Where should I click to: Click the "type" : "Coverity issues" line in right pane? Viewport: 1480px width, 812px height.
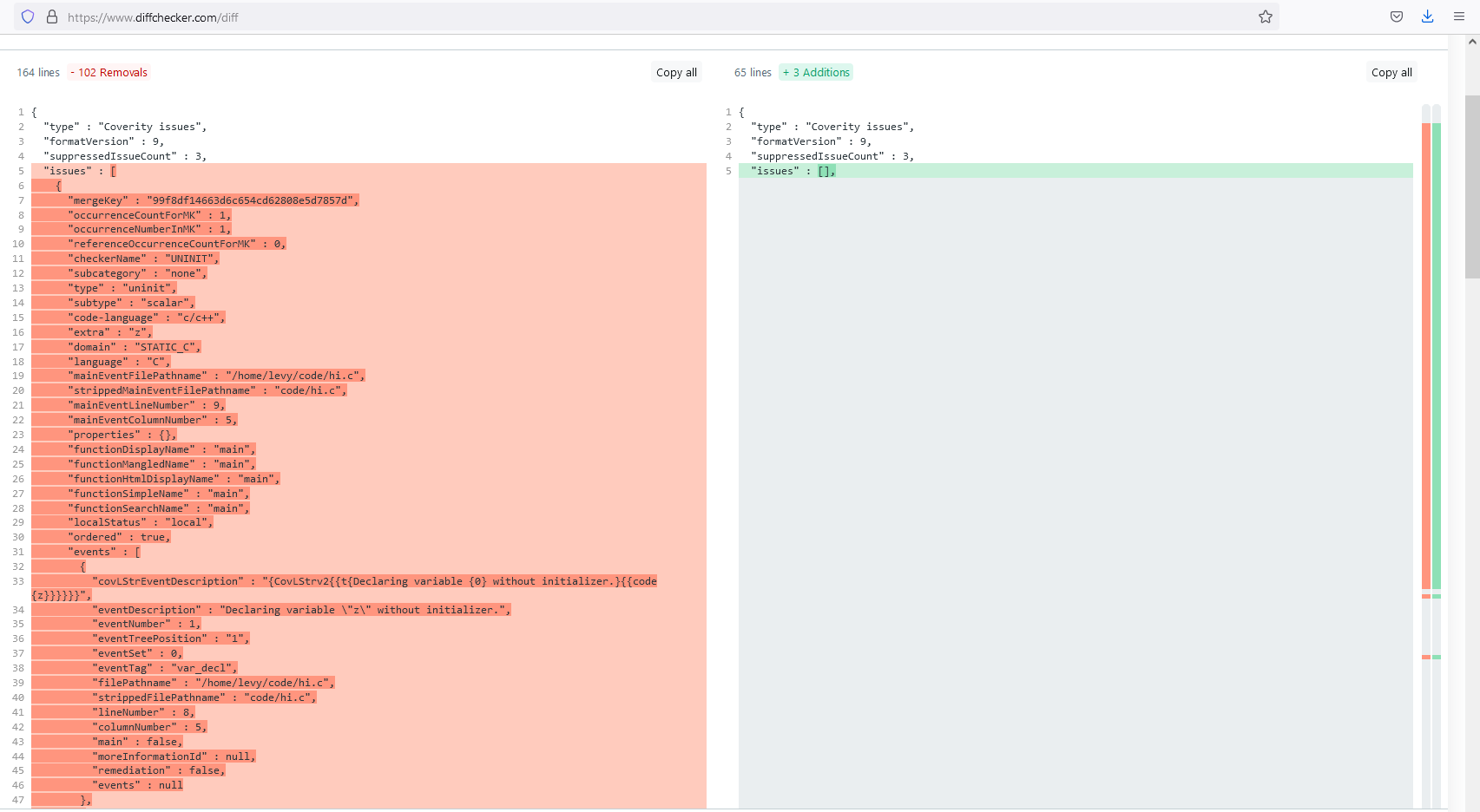pos(832,127)
